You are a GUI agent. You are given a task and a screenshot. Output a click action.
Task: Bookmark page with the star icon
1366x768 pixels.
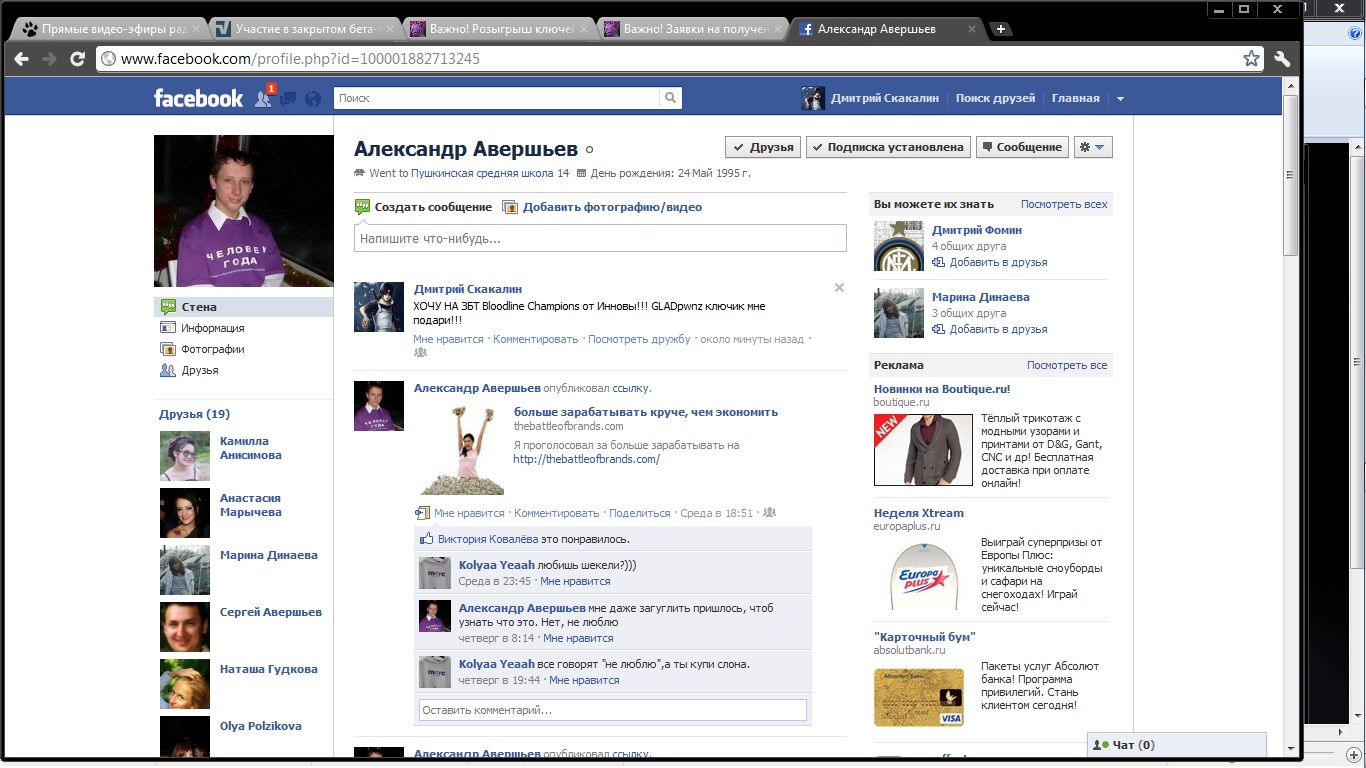click(1251, 59)
